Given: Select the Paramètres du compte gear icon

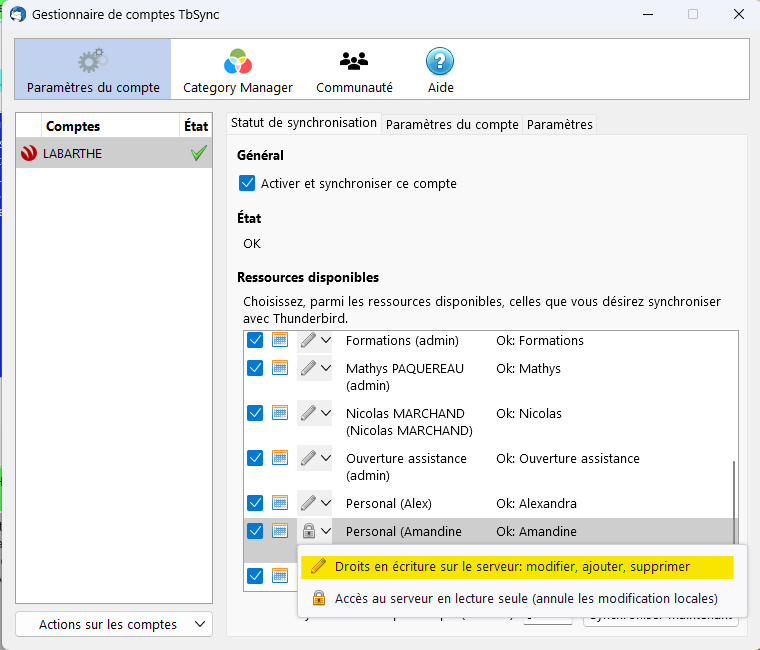Looking at the screenshot, I should tap(93, 62).
